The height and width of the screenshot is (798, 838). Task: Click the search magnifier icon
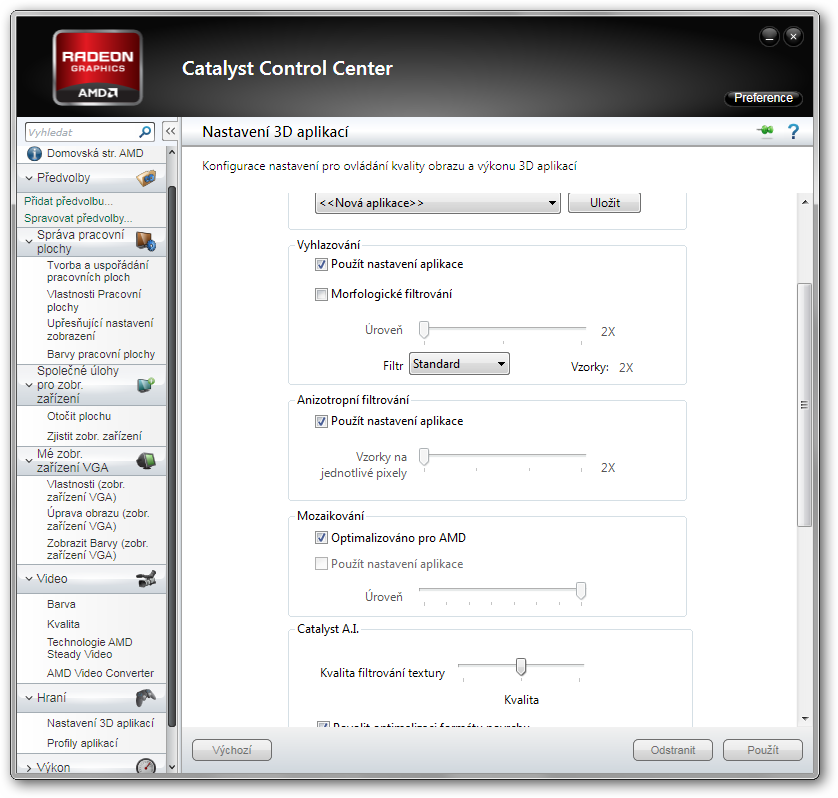(145, 131)
